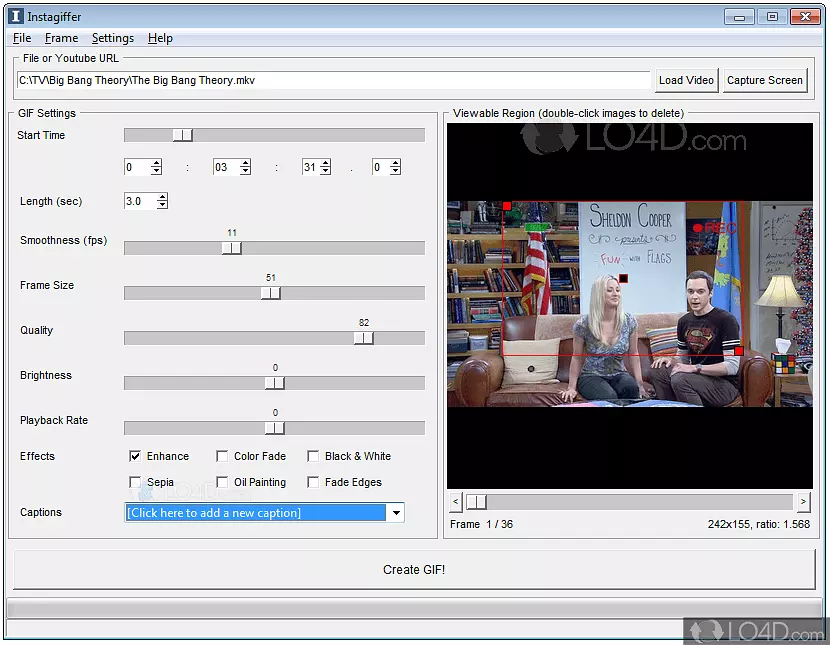Enable the Sepia effect
This screenshot has height=645, width=830.
coord(135,482)
